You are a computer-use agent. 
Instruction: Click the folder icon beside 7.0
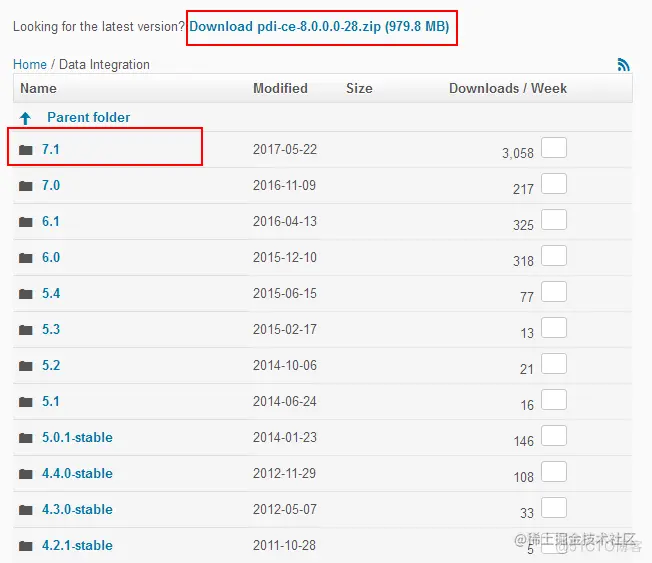coord(26,186)
